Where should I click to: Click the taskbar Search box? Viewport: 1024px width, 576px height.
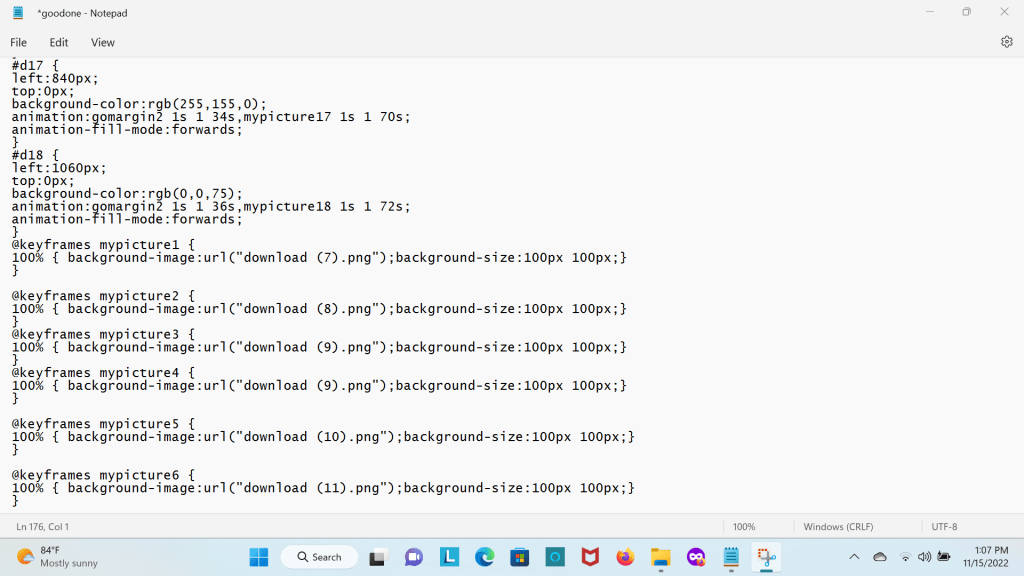click(319, 557)
